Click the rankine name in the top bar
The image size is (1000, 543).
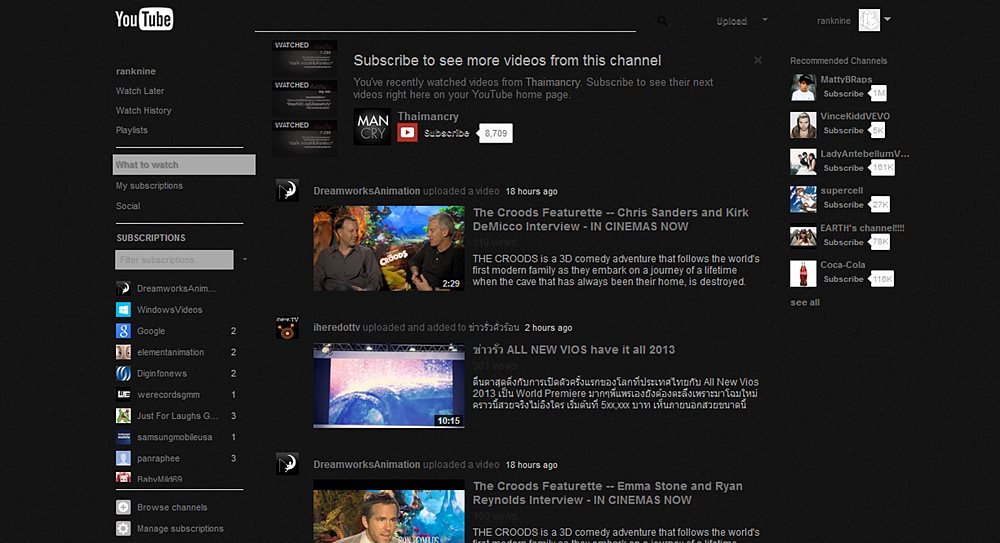[834, 21]
